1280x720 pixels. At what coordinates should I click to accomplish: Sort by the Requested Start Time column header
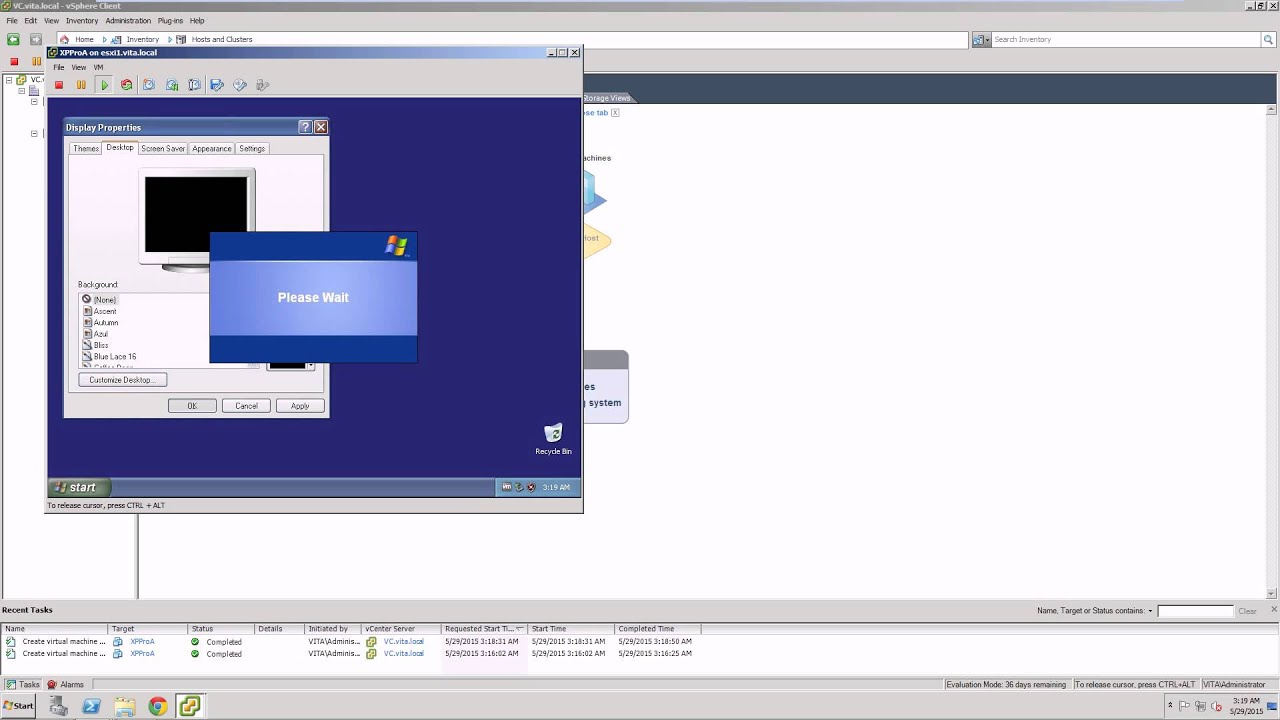[x=484, y=629]
